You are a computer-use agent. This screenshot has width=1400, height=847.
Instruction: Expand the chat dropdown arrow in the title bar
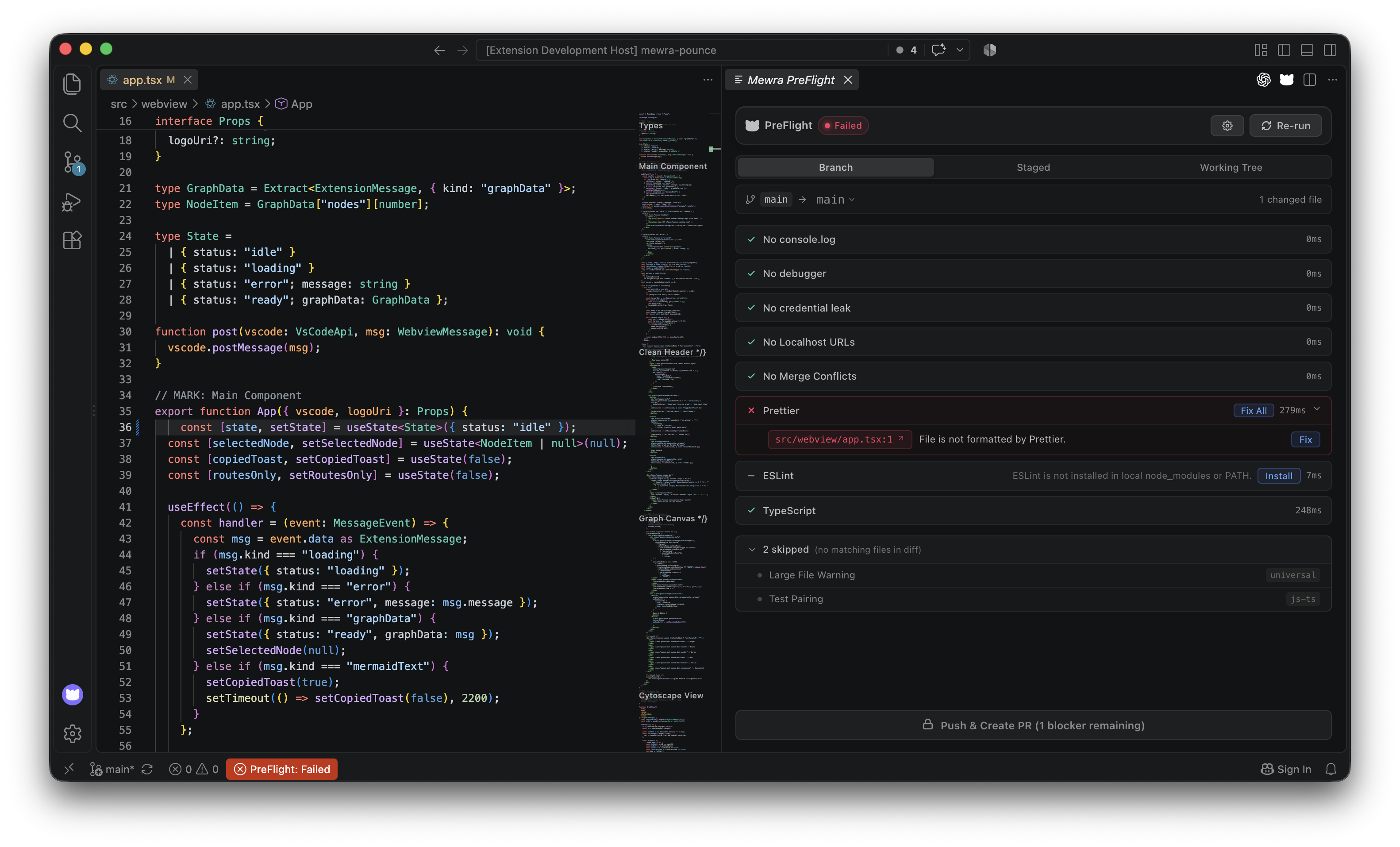pos(960,50)
